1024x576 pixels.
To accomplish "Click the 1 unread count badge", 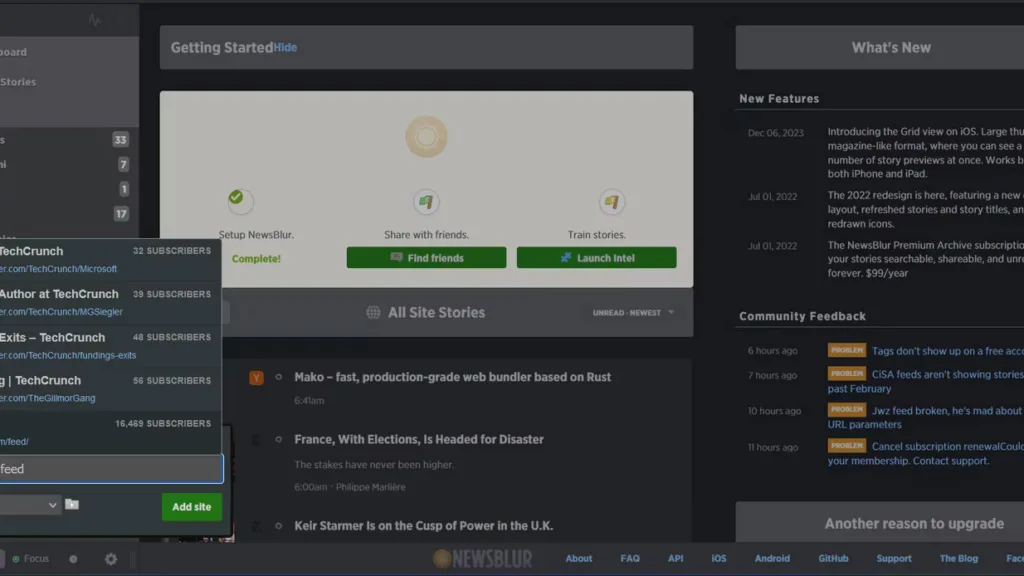I will coord(123,189).
